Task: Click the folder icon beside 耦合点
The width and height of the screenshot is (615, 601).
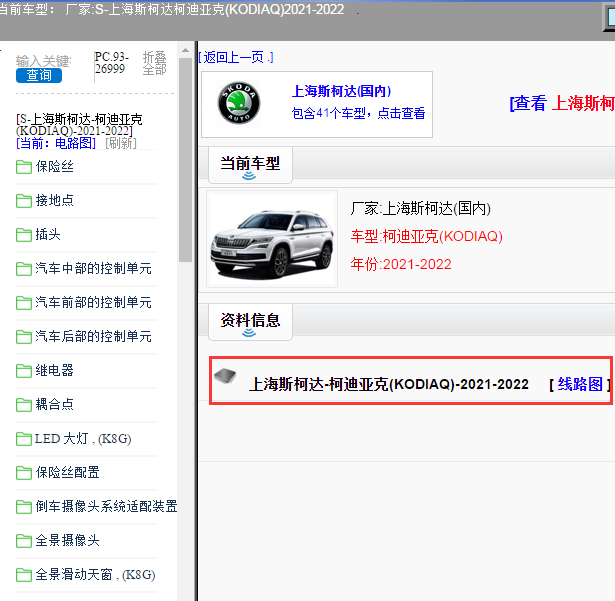Action: 24,404
